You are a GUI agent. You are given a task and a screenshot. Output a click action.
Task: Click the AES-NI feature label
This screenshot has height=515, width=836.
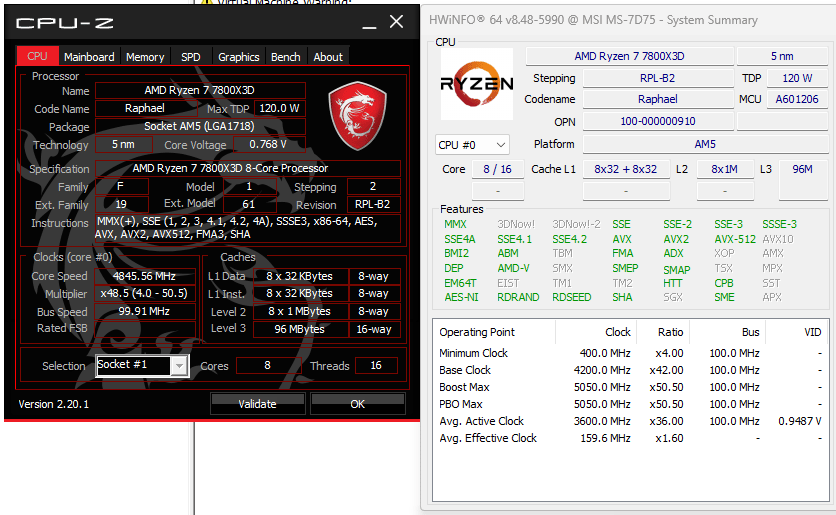pyautogui.click(x=461, y=297)
